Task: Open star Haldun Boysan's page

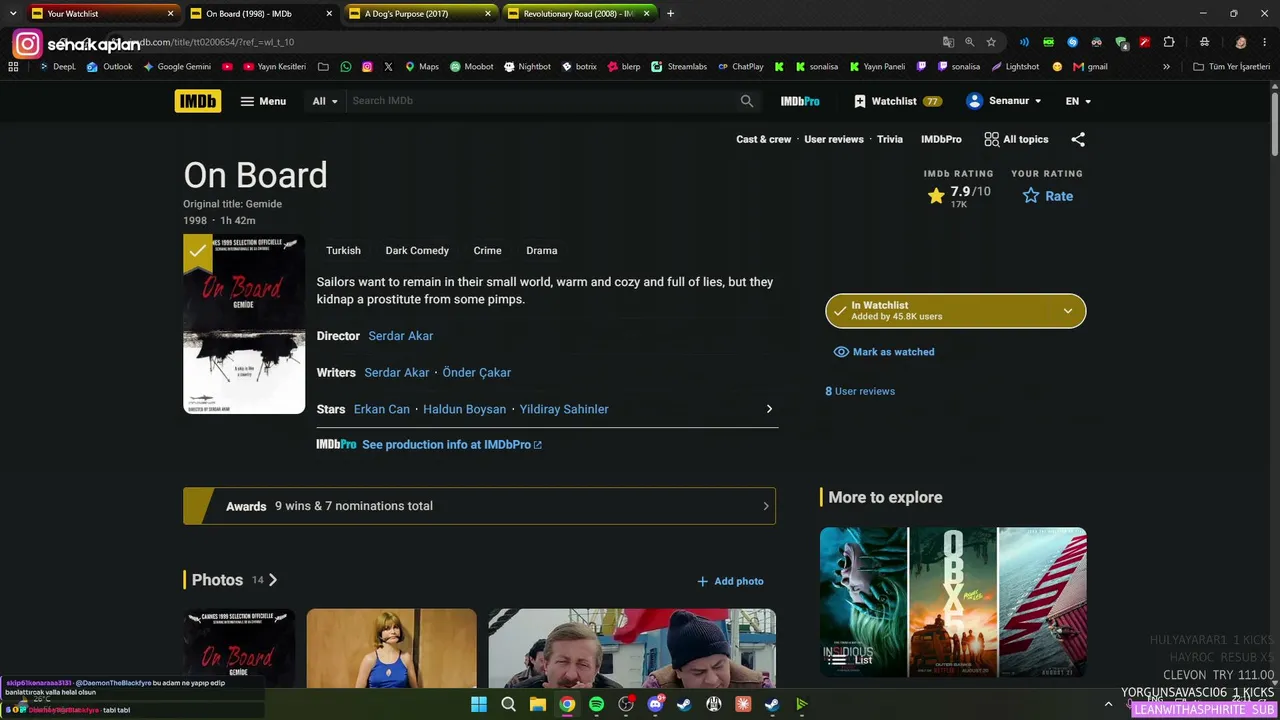Action: (464, 409)
